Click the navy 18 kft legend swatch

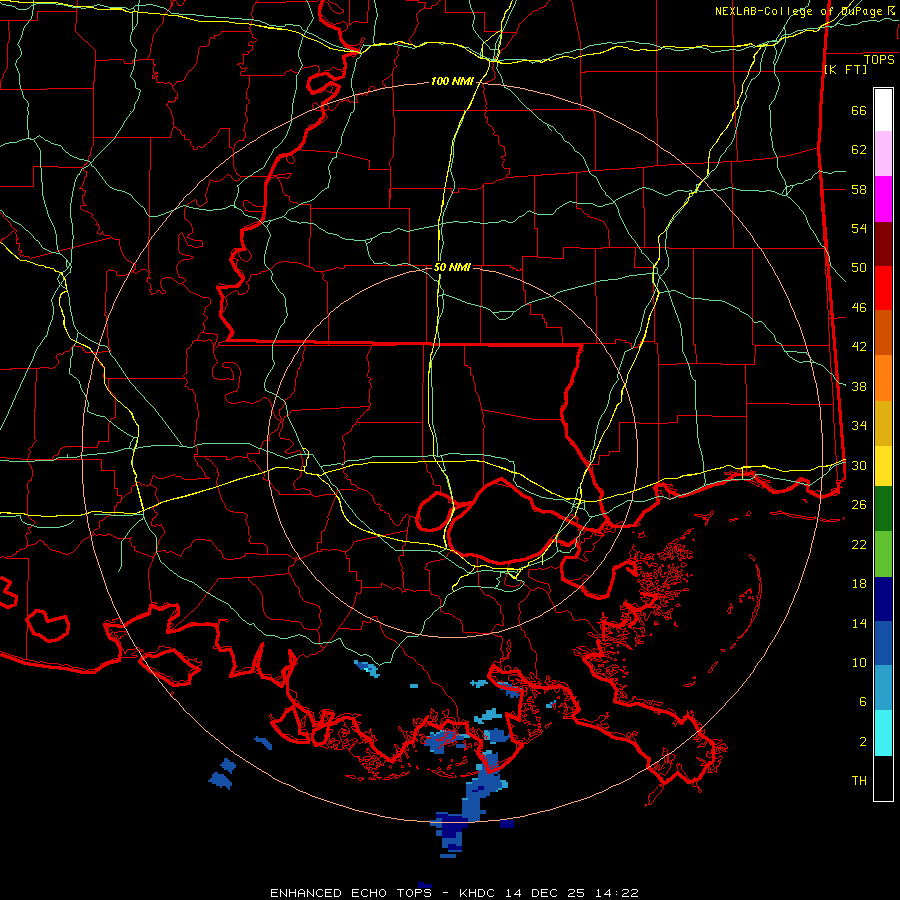tap(883, 599)
